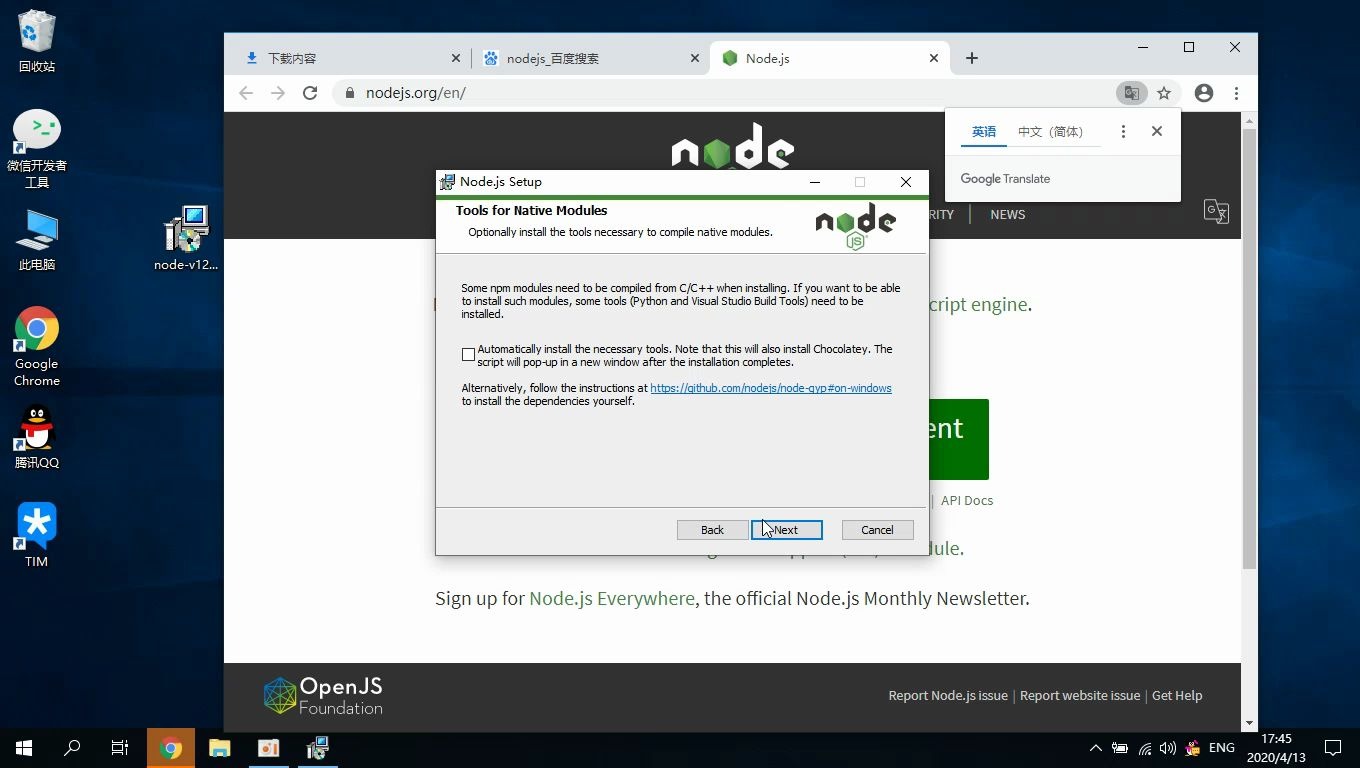Screen dimensions: 1360x768
Task: Click the translate icon in address bar
Action: click(1131, 93)
